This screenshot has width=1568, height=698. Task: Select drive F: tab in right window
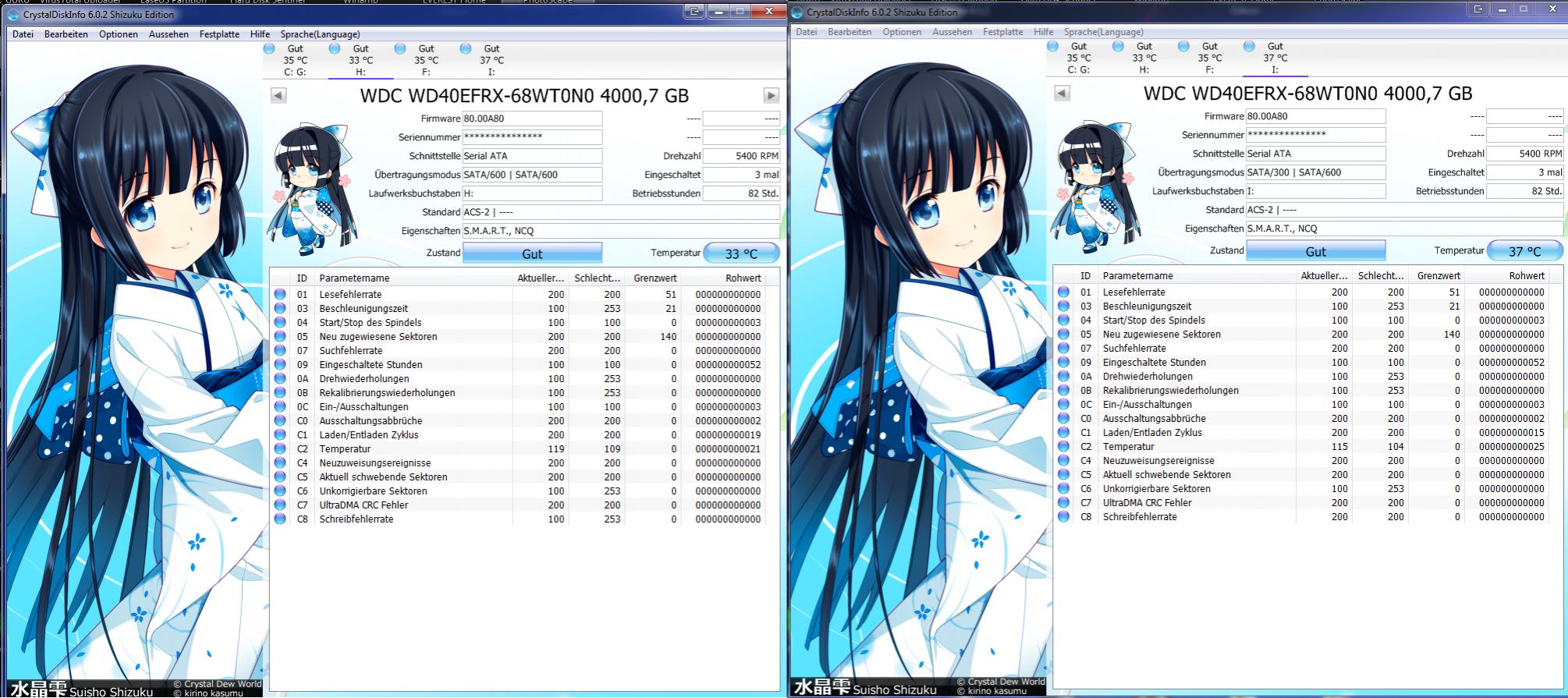pyautogui.click(x=1210, y=58)
